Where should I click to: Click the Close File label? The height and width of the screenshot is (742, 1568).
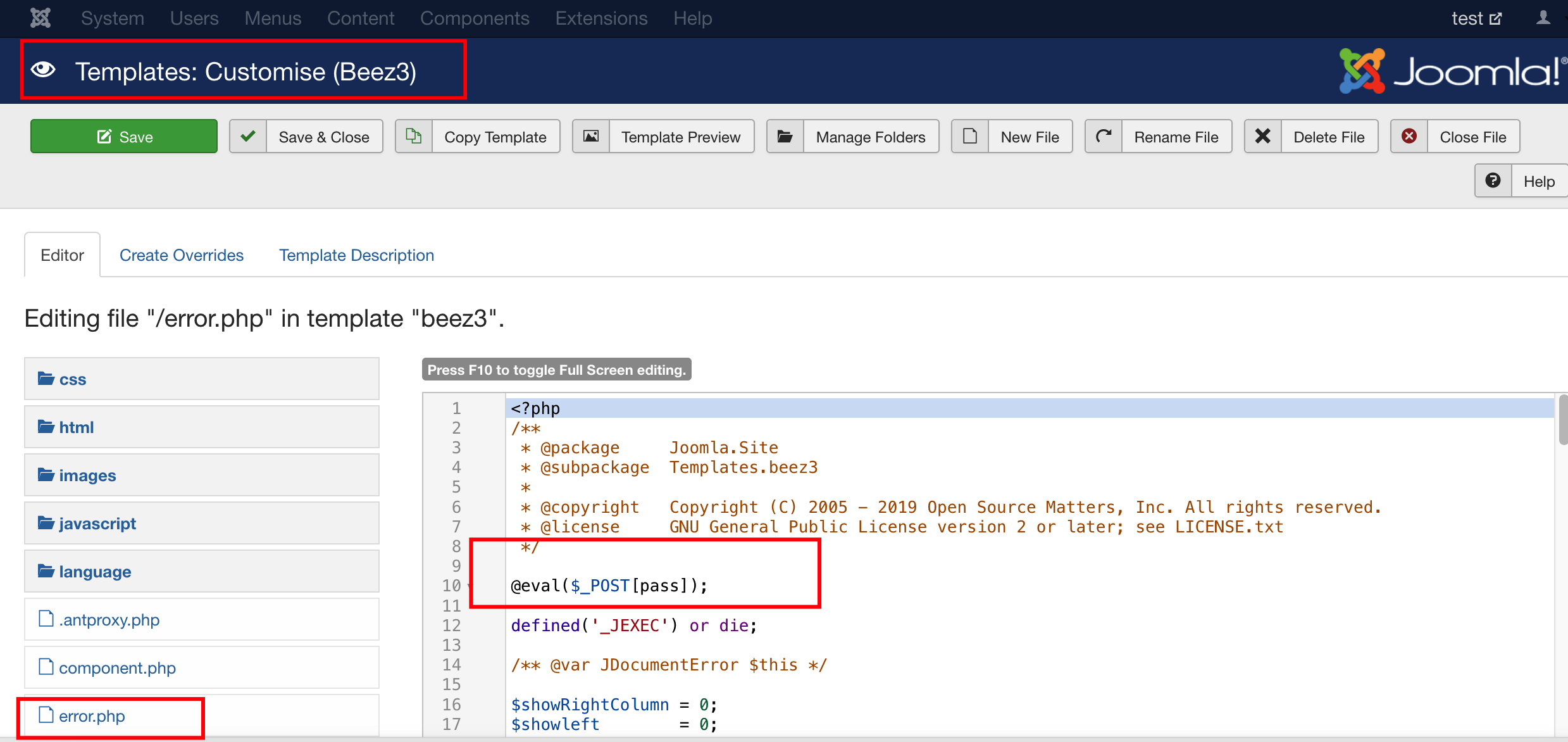coord(1473,137)
